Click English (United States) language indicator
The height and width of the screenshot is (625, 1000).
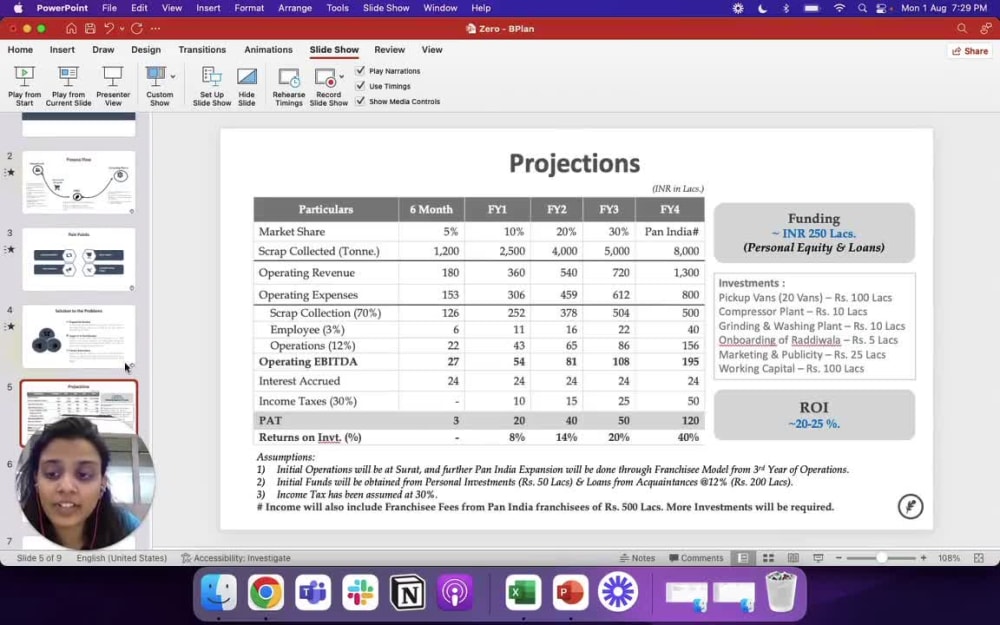pyautogui.click(x=122, y=558)
